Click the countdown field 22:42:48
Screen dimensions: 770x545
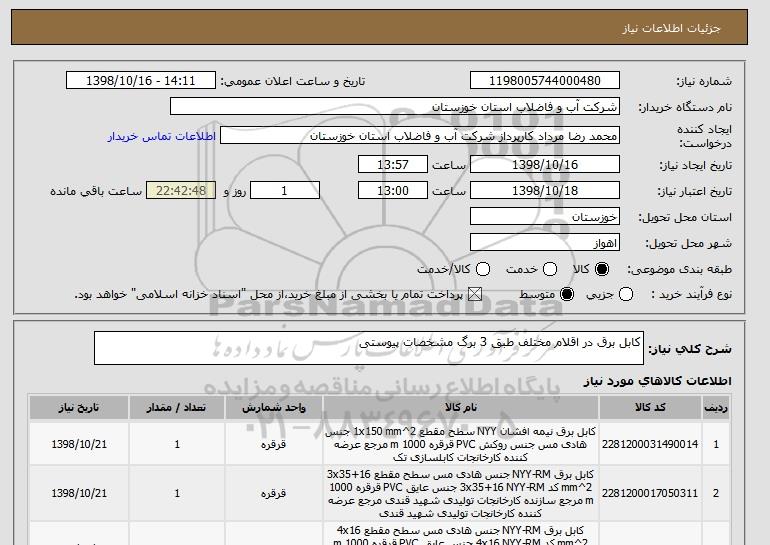(x=181, y=191)
